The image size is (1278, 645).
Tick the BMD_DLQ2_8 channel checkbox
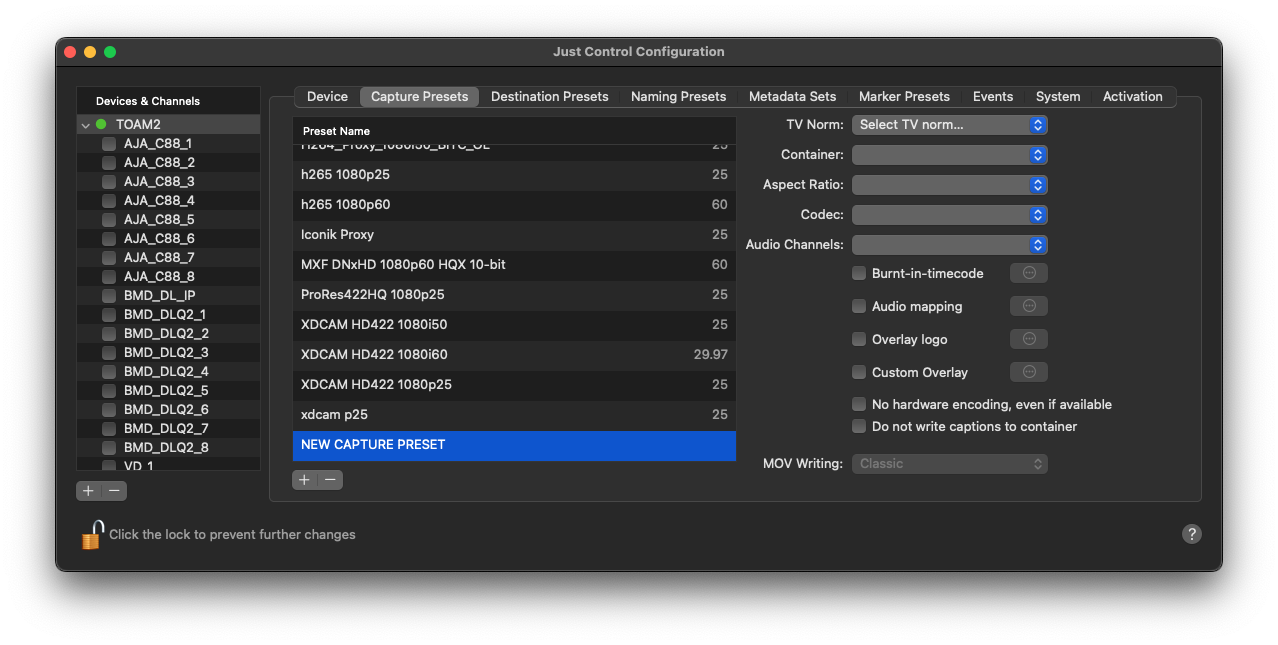[109, 448]
